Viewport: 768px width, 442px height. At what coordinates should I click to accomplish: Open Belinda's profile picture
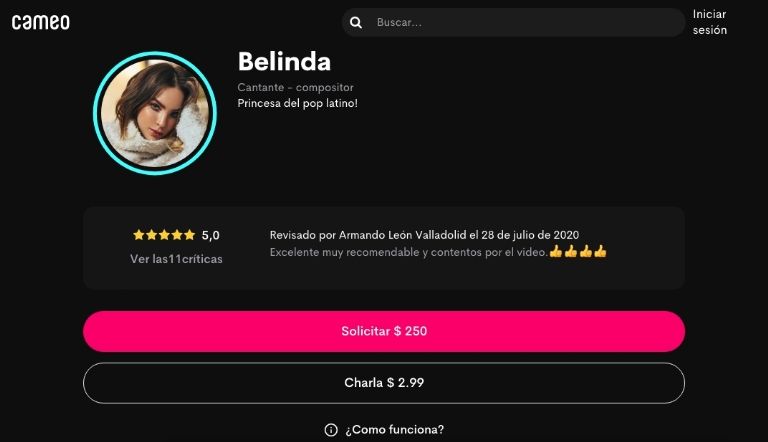155,113
